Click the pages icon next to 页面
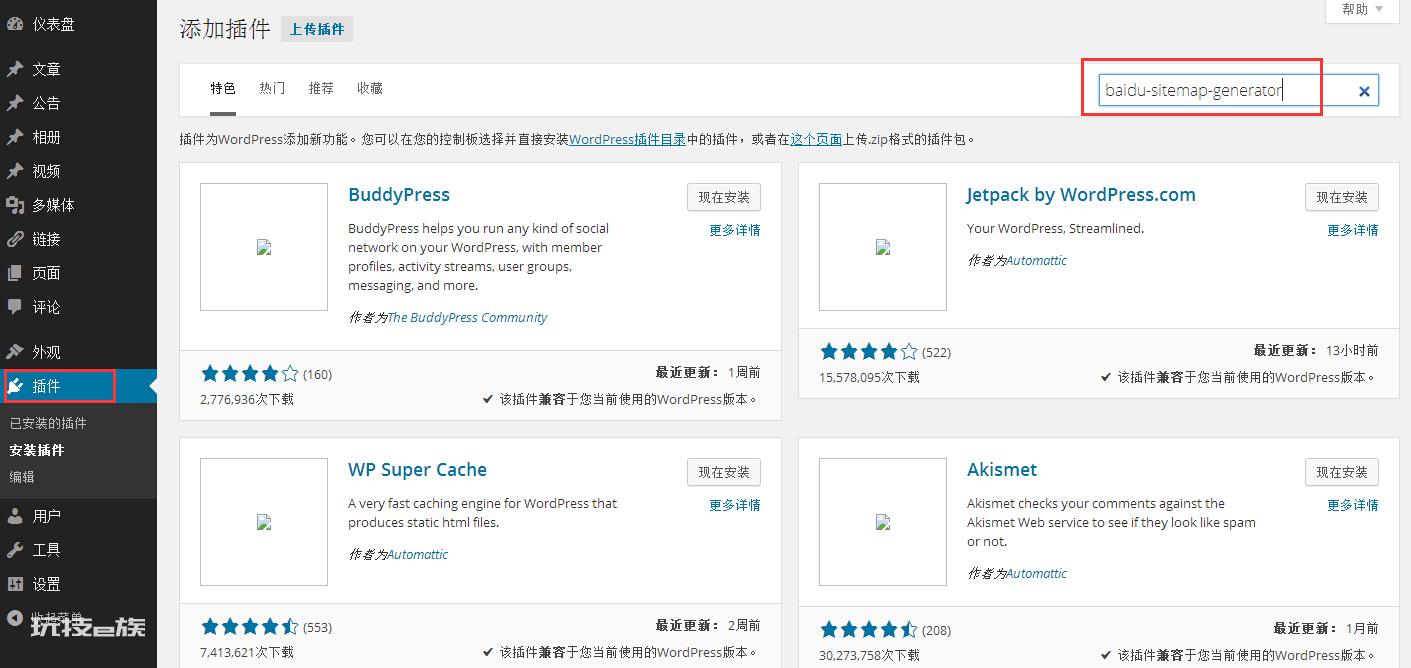 point(15,273)
